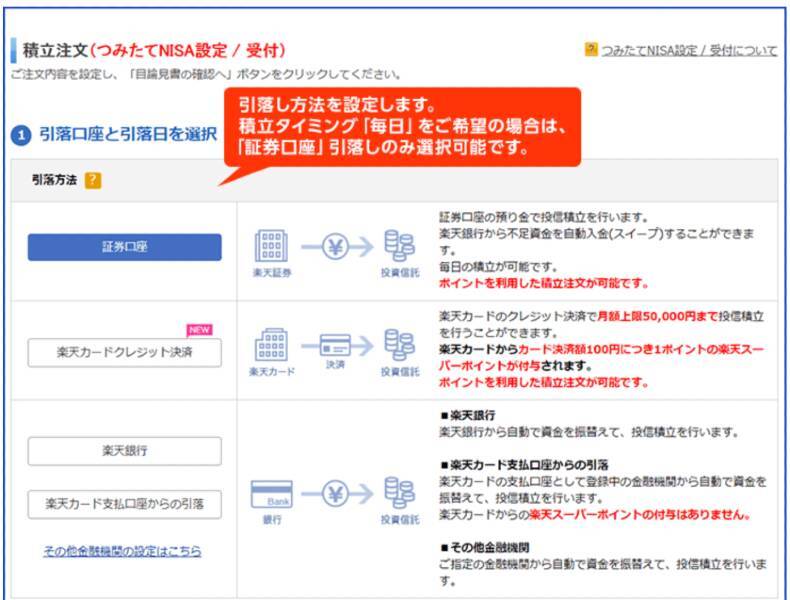Click the 楽天証券 building icon

[x=272, y=245]
